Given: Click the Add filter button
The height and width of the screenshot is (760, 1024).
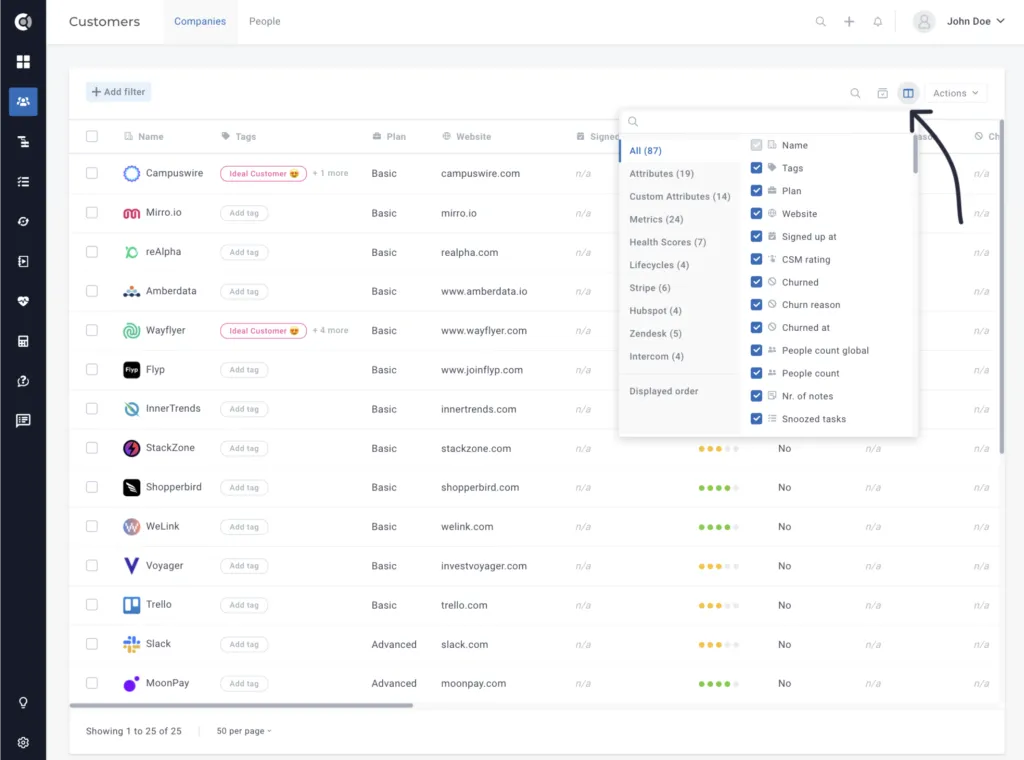Looking at the screenshot, I should (119, 92).
